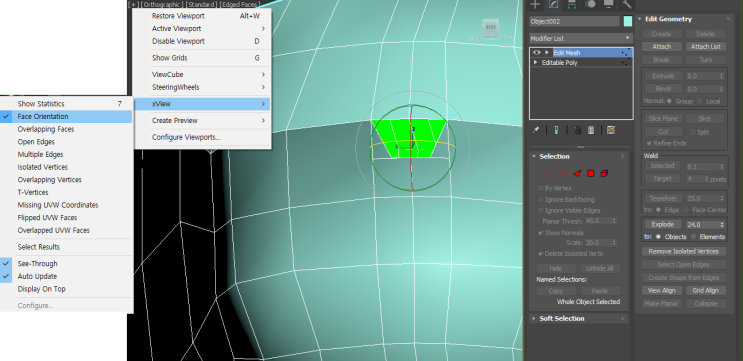743x361 pixels.
Task: Choose Disable Viewport menu item
Action: (202, 41)
